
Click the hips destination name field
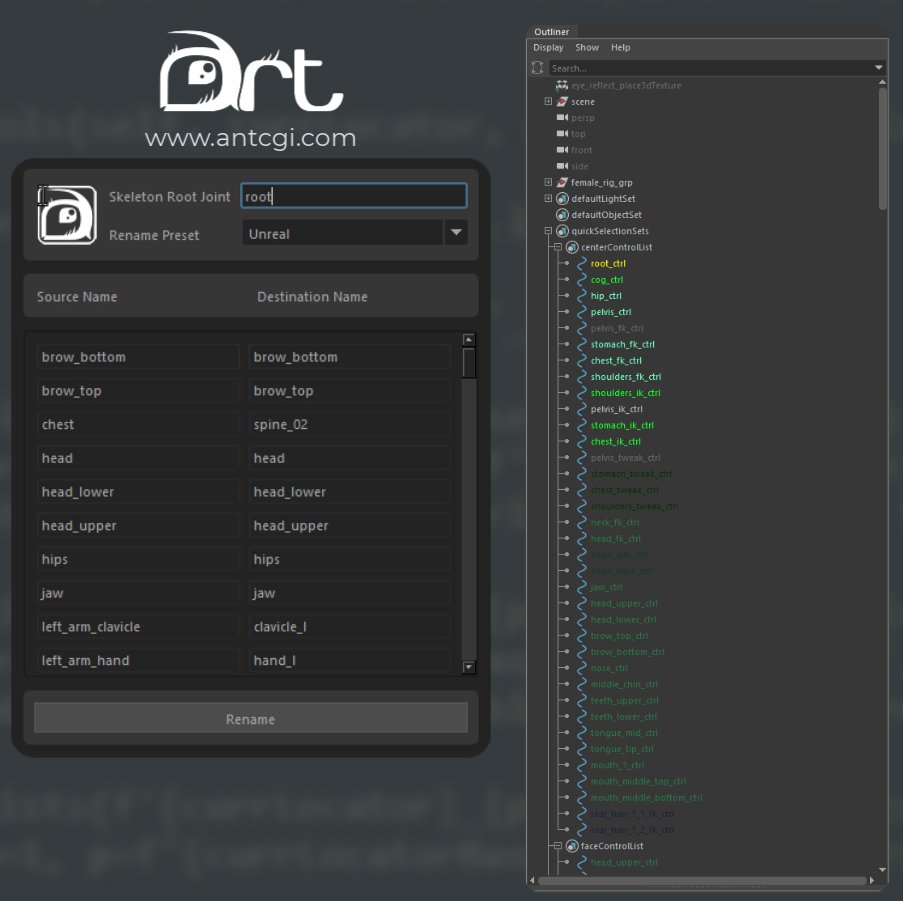click(350, 559)
